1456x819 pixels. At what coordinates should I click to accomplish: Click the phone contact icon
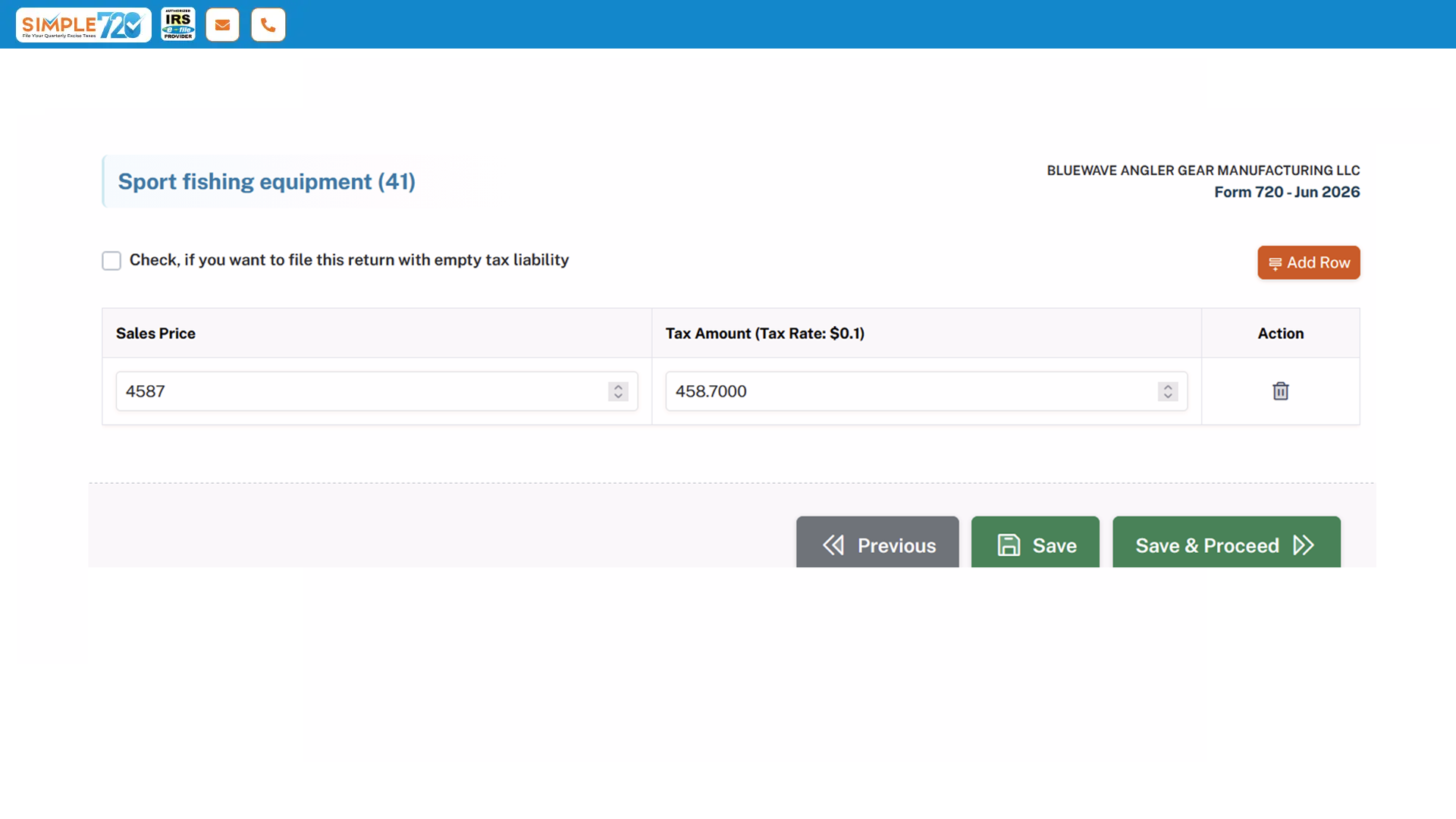coord(268,25)
